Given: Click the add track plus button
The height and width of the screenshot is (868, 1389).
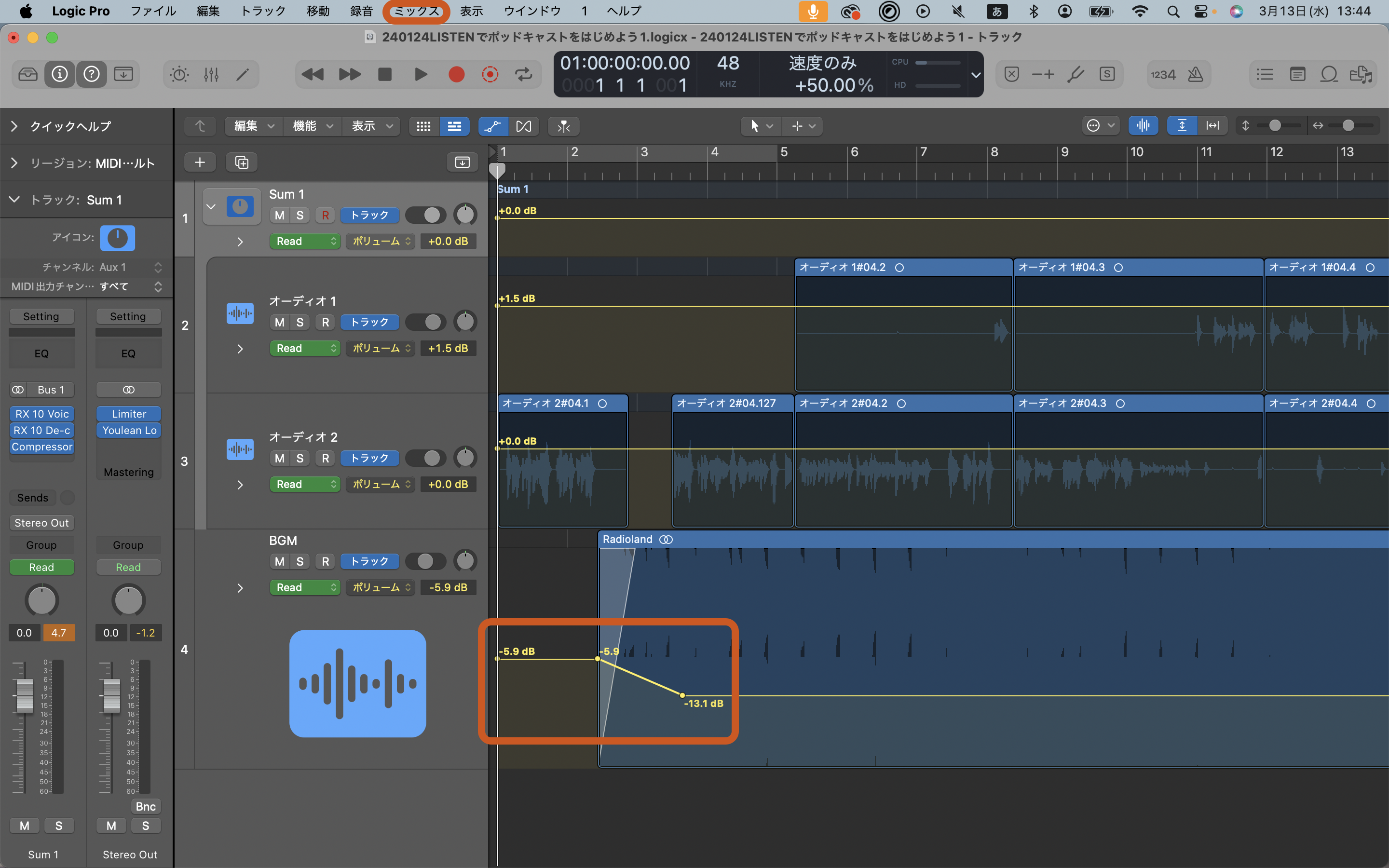Looking at the screenshot, I should point(200,163).
